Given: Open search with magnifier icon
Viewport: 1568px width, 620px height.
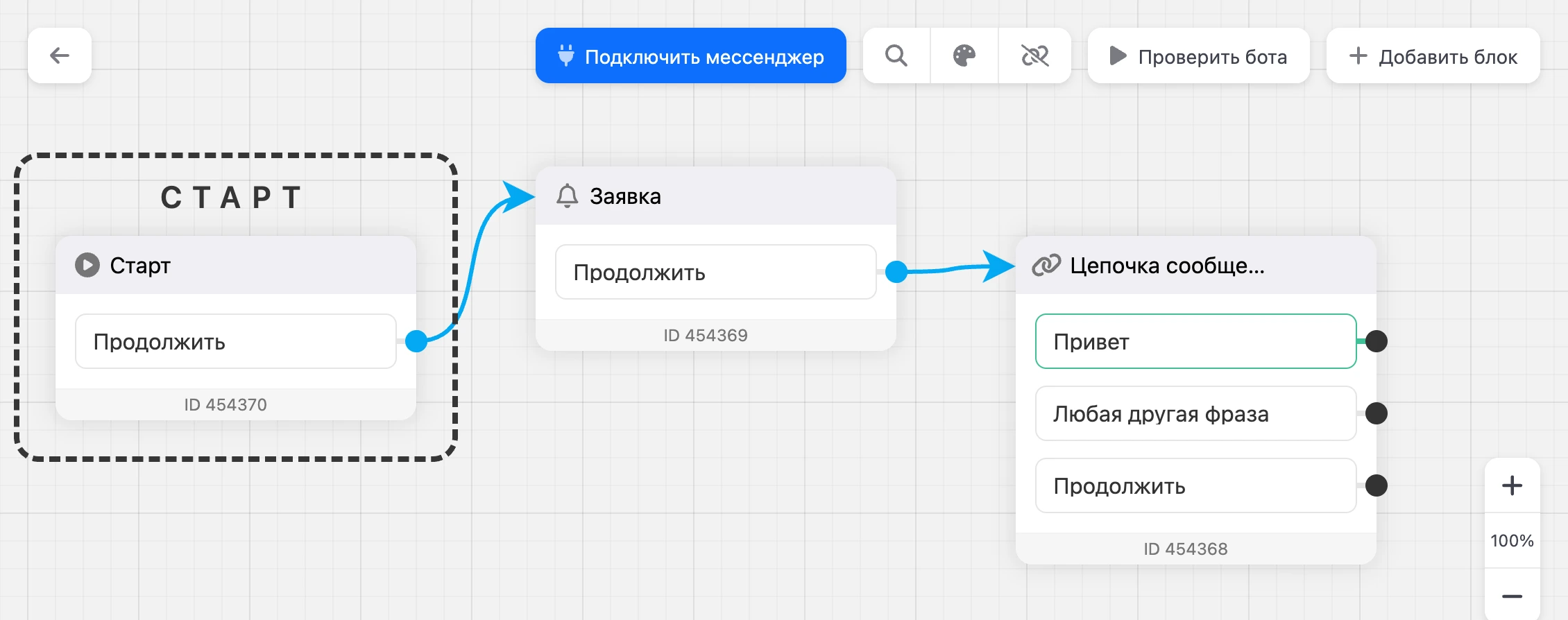Looking at the screenshot, I should click(896, 55).
